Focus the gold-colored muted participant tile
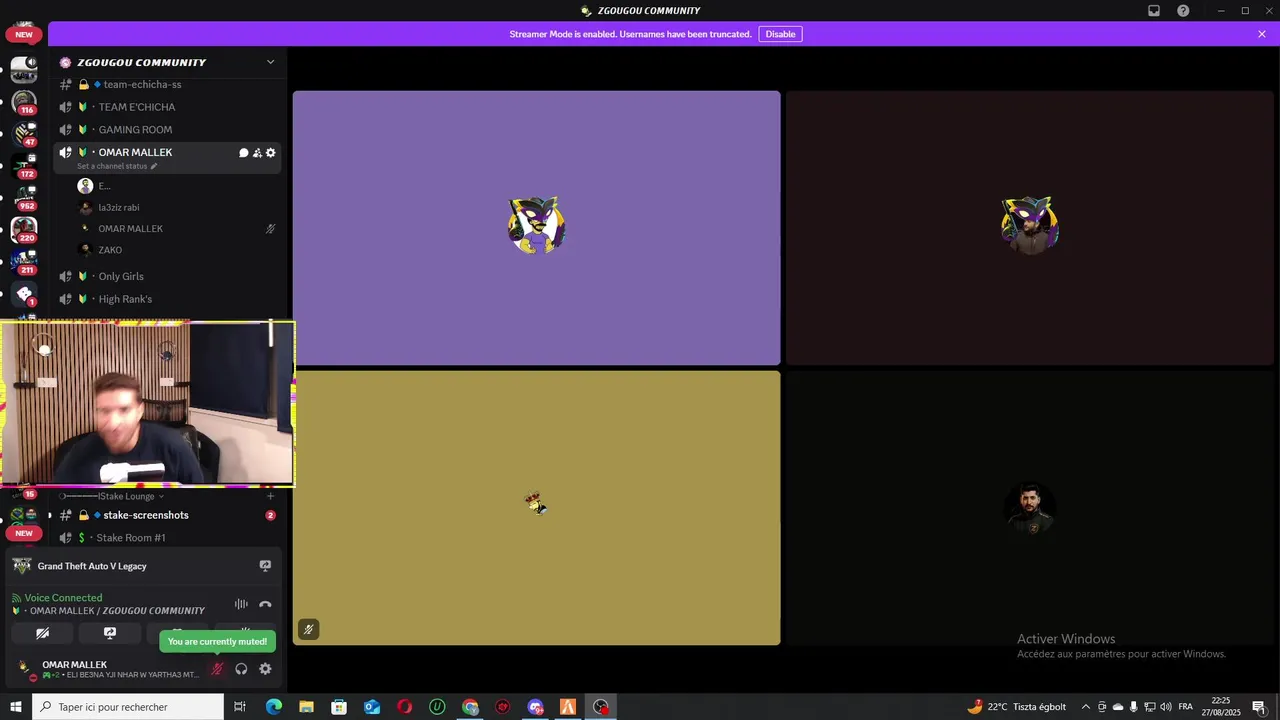This screenshot has height=720, width=1280. pyautogui.click(x=536, y=508)
